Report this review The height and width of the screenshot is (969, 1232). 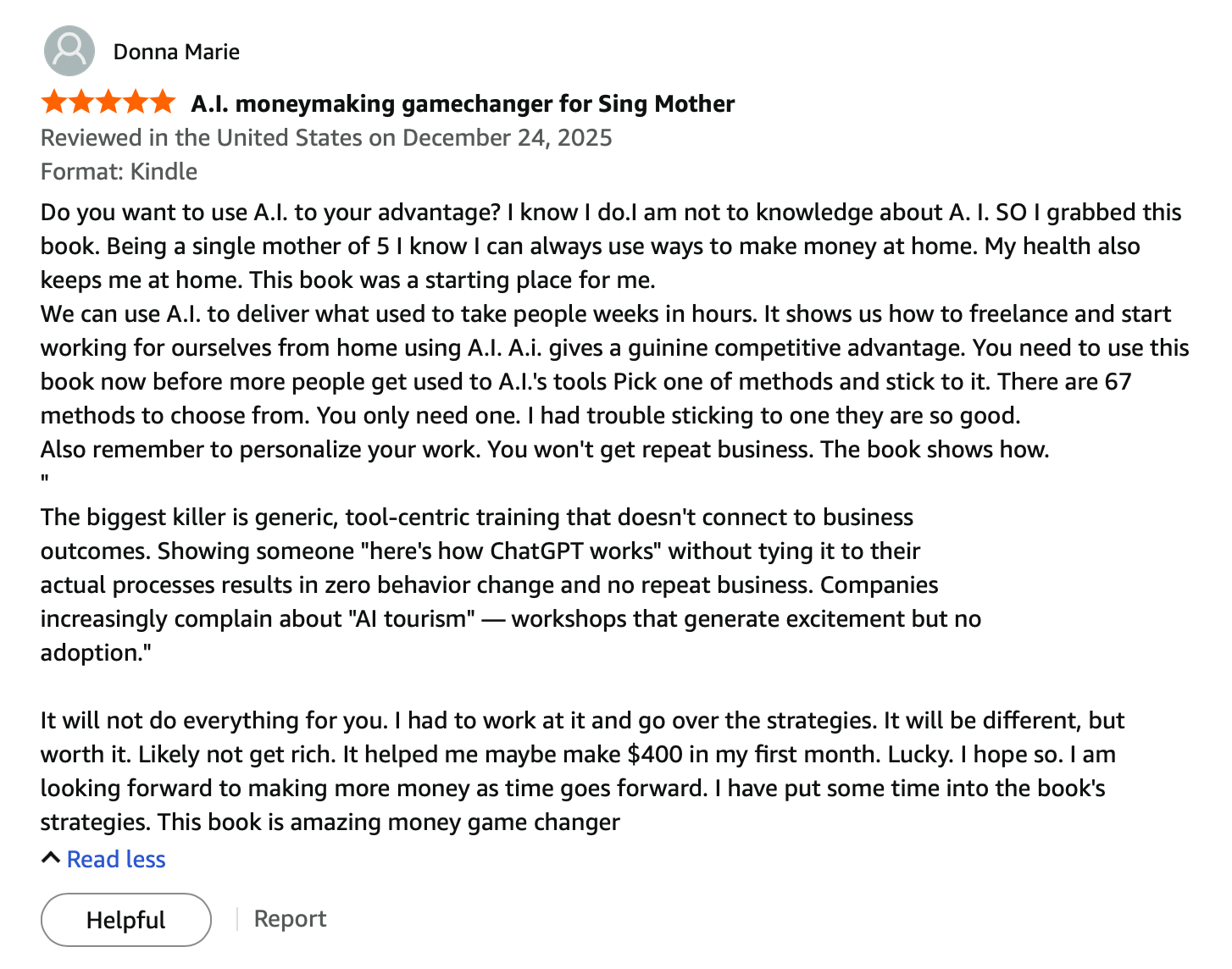point(290,918)
